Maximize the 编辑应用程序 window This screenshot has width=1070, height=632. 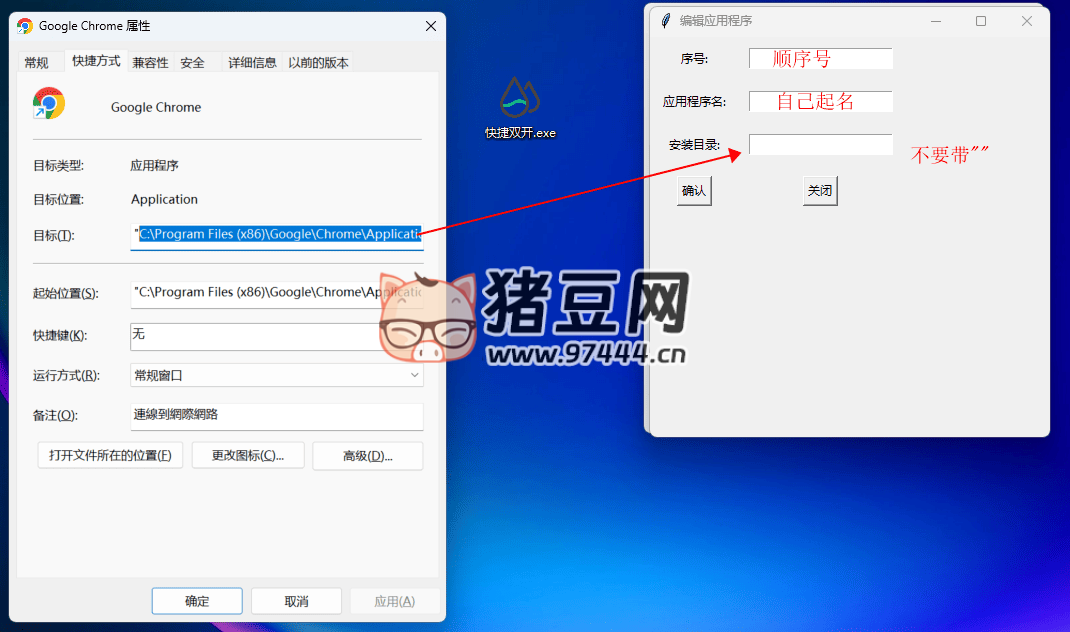pos(981,21)
